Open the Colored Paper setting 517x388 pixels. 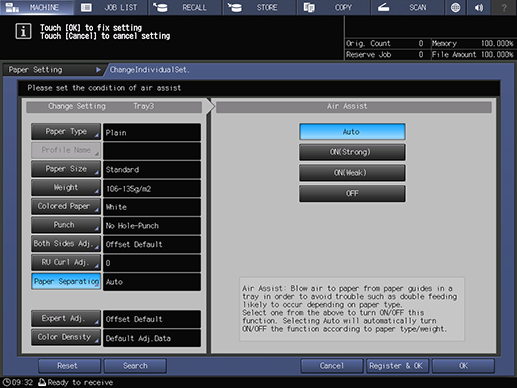[66, 206]
